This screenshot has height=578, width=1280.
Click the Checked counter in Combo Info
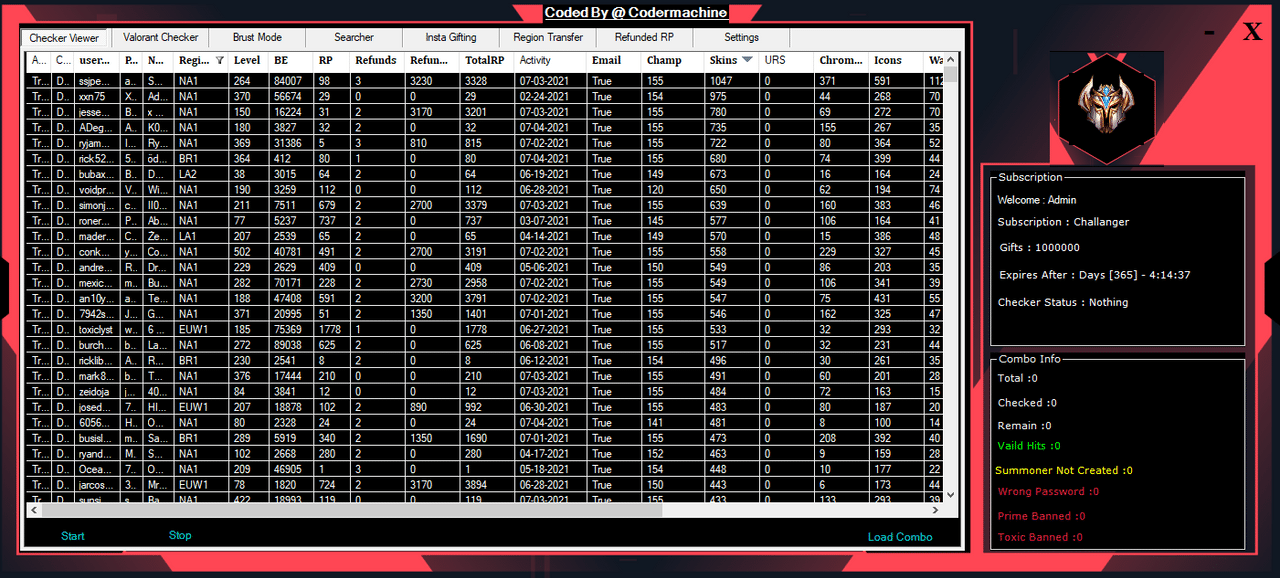(x=1027, y=403)
